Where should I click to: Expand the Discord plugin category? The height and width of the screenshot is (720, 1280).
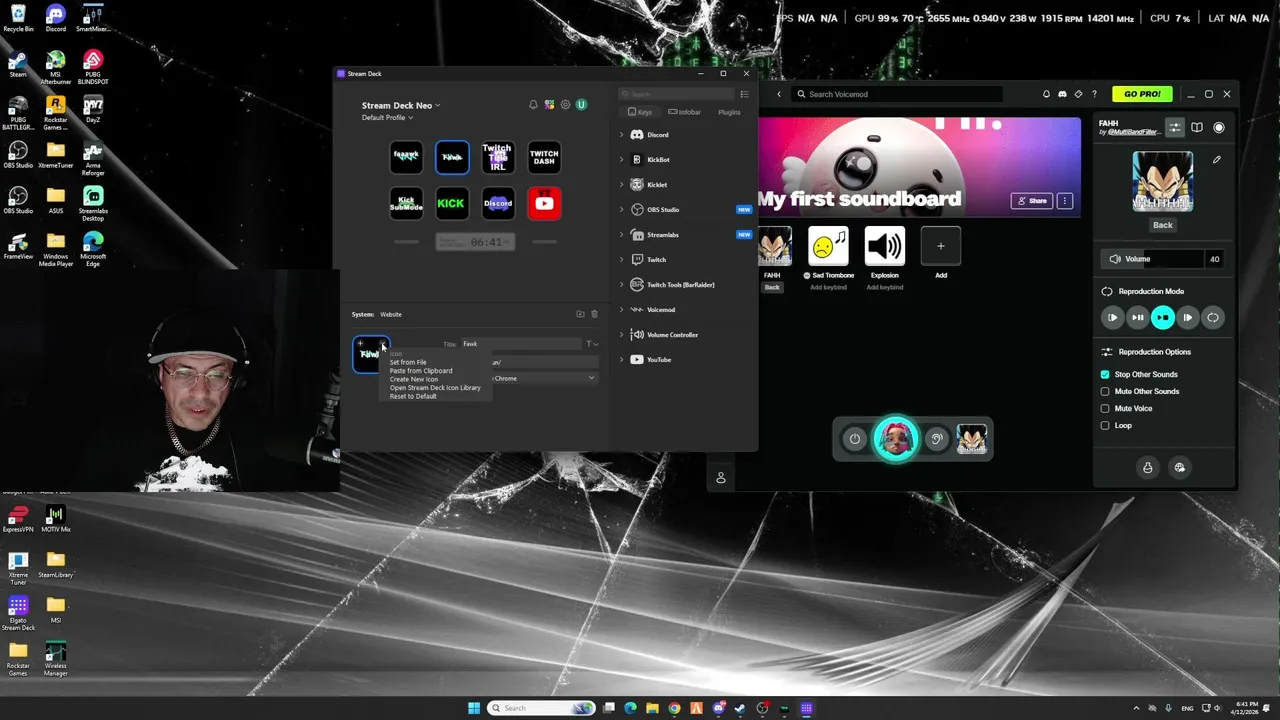point(621,135)
